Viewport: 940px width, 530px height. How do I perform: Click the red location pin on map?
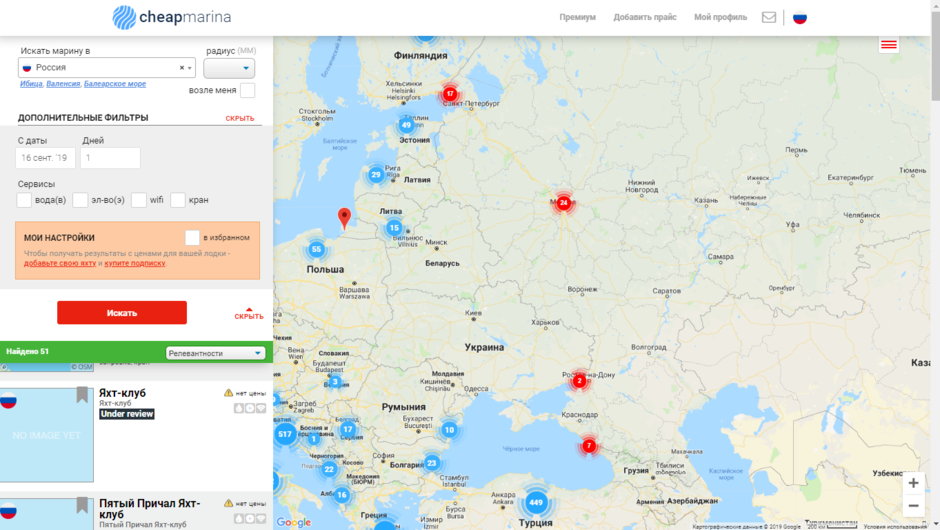[x=344, y=217]
